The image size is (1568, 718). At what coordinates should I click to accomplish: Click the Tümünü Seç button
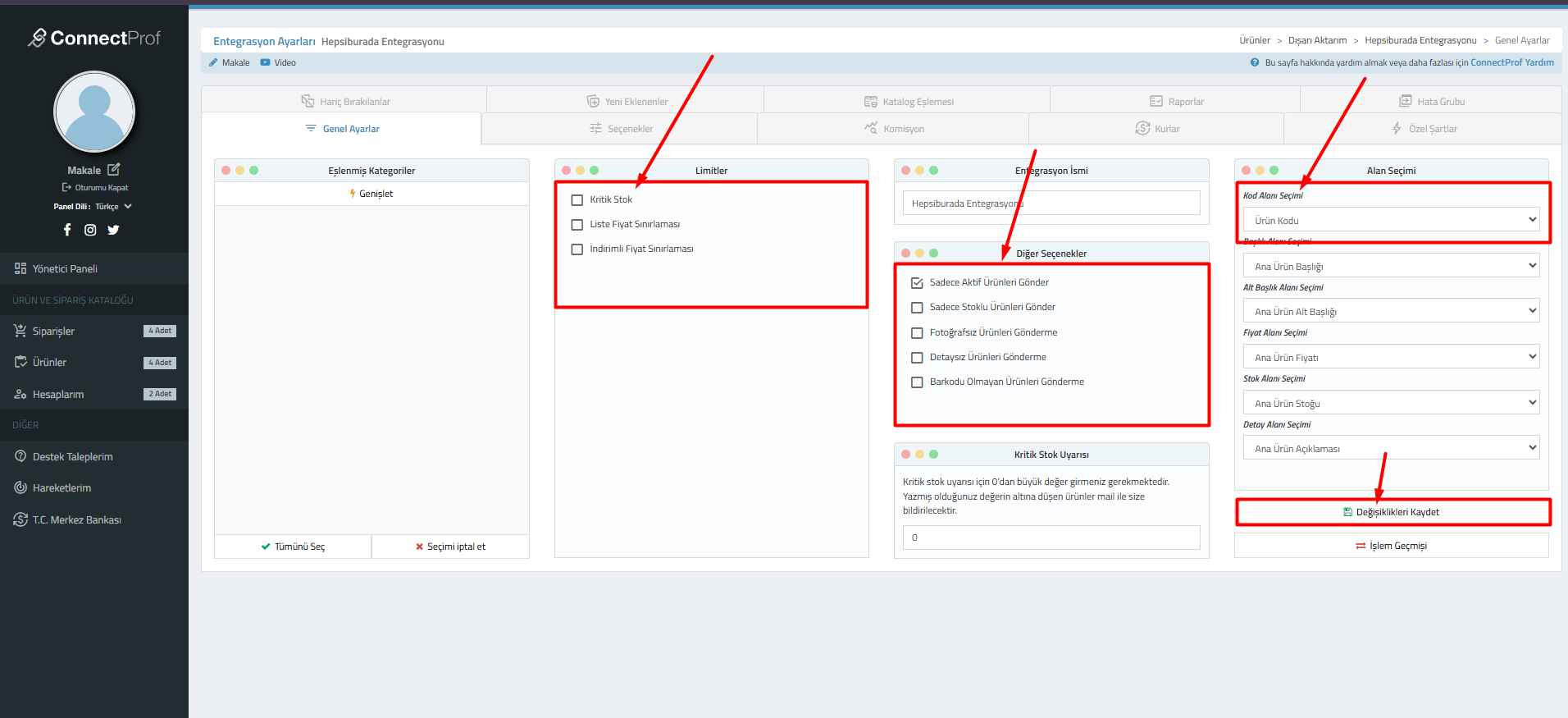click(x=293, y=547)
